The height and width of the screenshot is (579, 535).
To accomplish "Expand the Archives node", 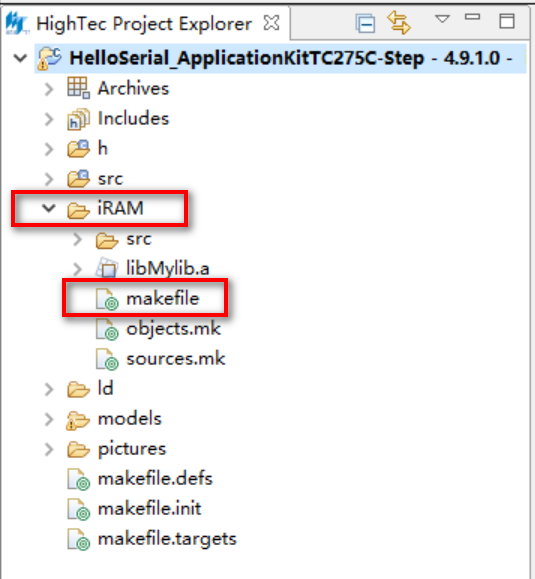I will pyautogui.click(x=49, y=89).
